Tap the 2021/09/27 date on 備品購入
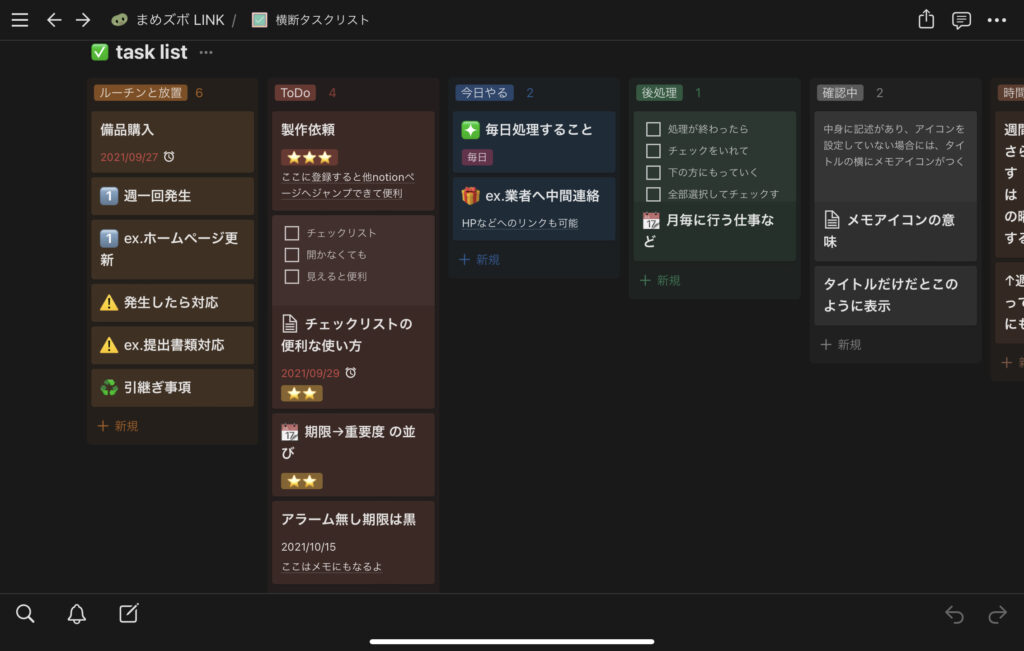 [129, 157]
